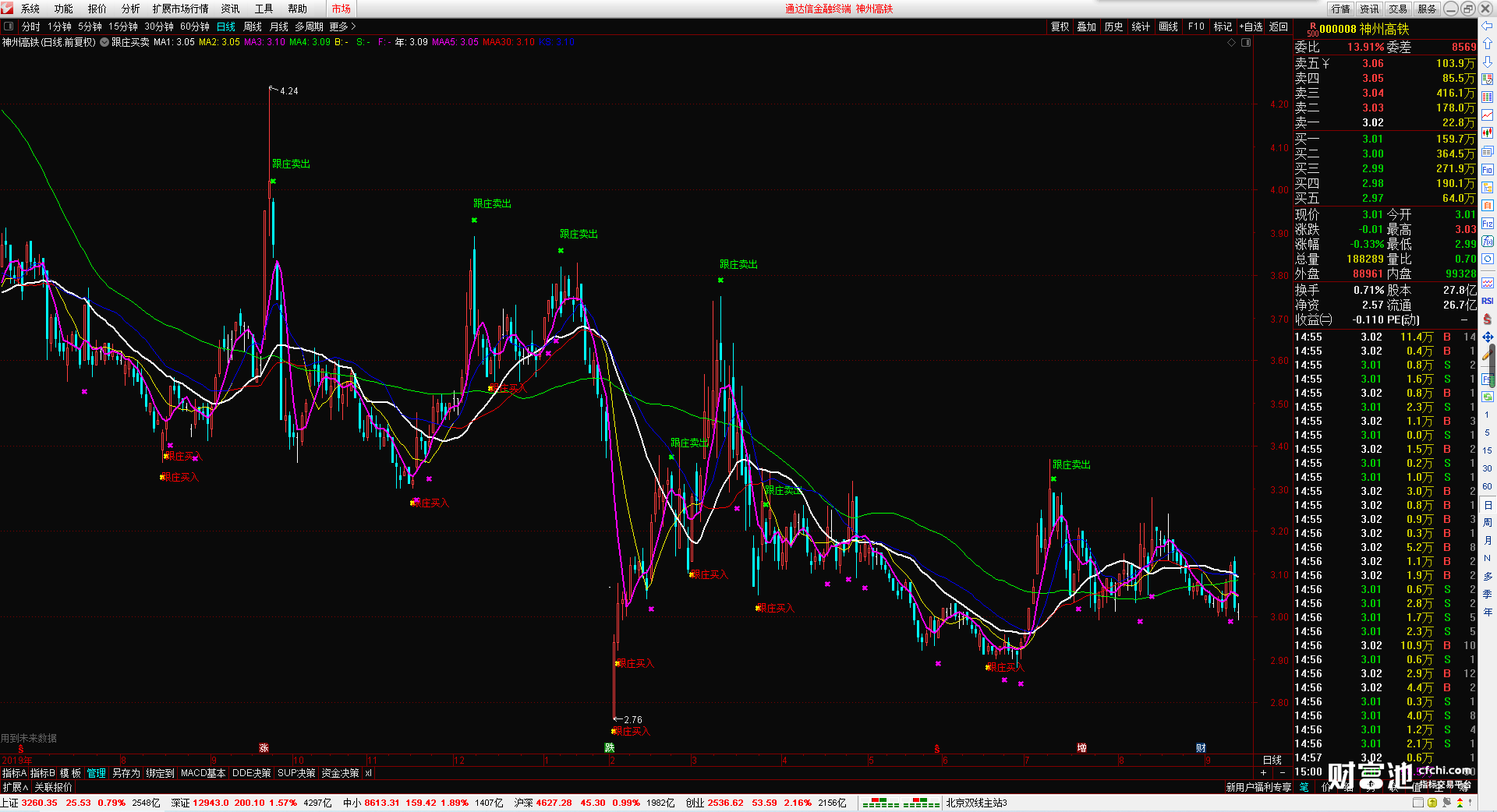Click the chart zoom minus icon near 日线
This screenshot has width=1497, height=812.
(1283, 773)
